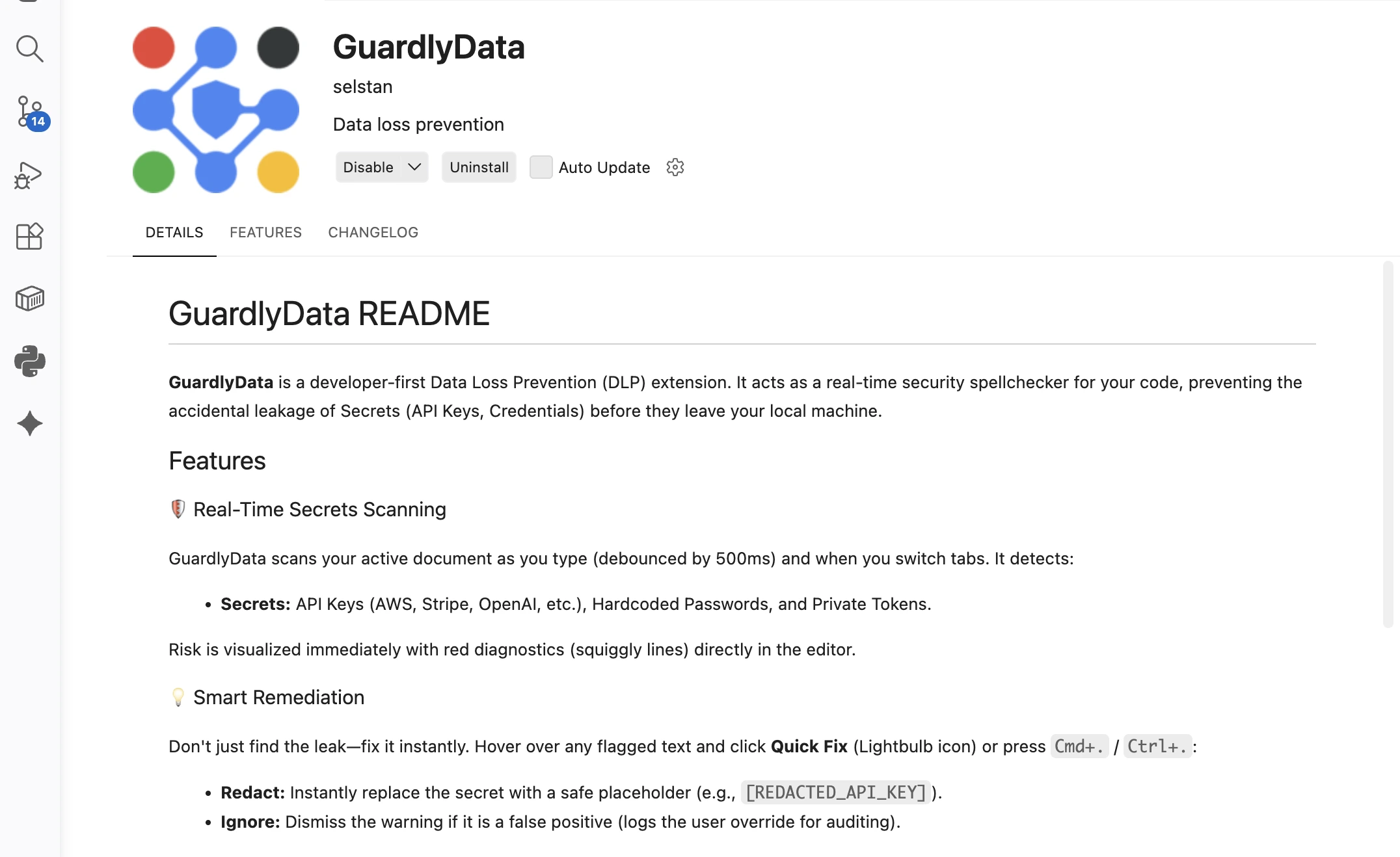Switch to the Features tab

point(265,232)
